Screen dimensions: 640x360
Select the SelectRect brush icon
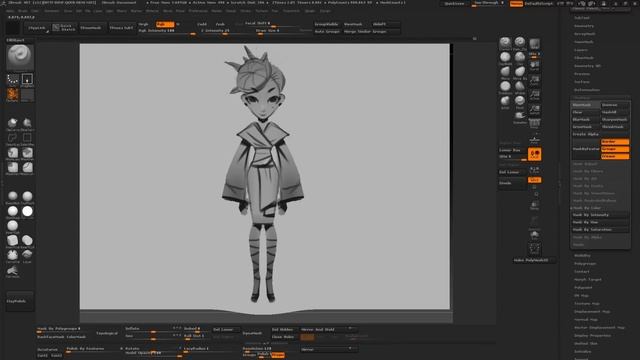pos(27,138)
